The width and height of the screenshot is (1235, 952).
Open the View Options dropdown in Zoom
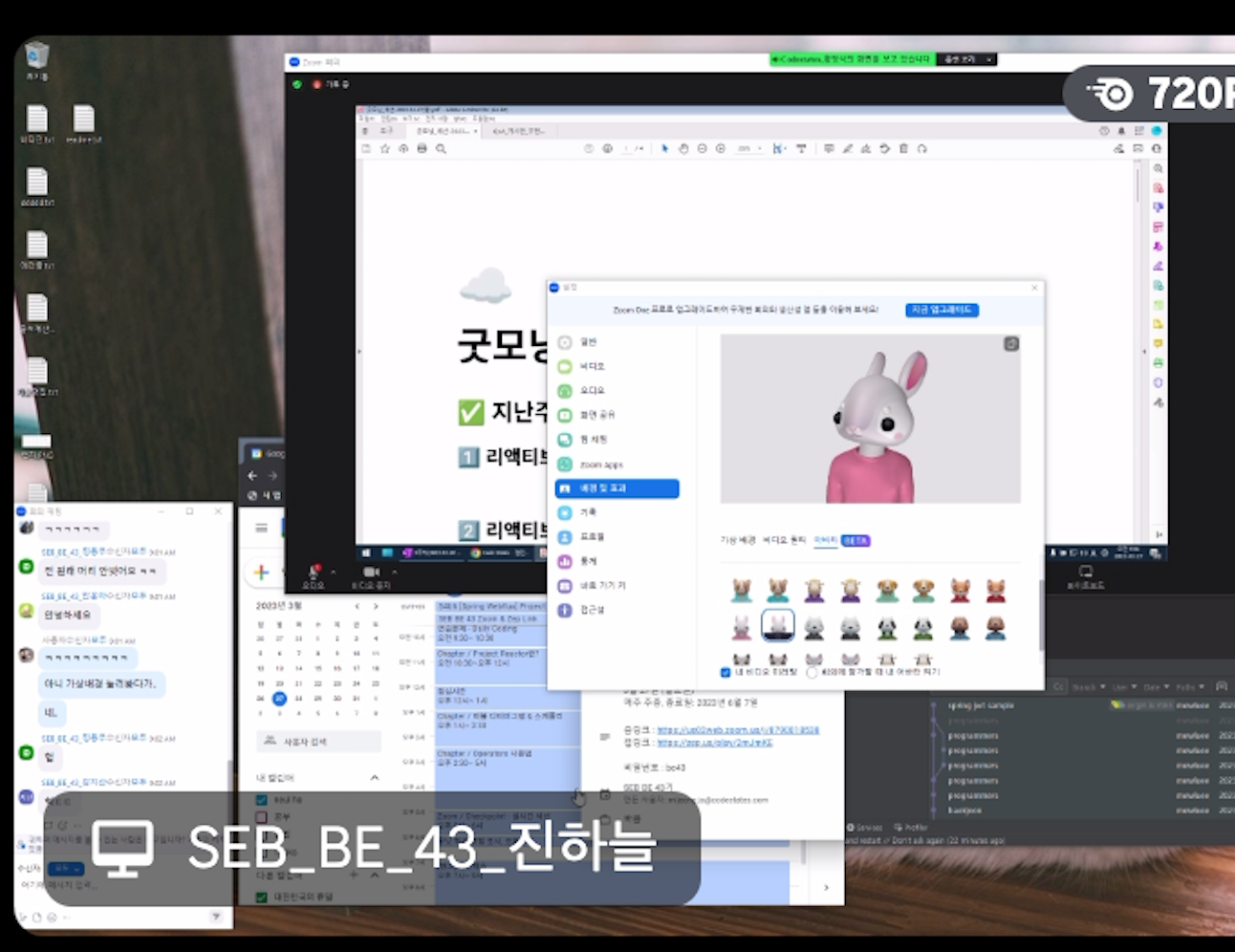[966, 59]
